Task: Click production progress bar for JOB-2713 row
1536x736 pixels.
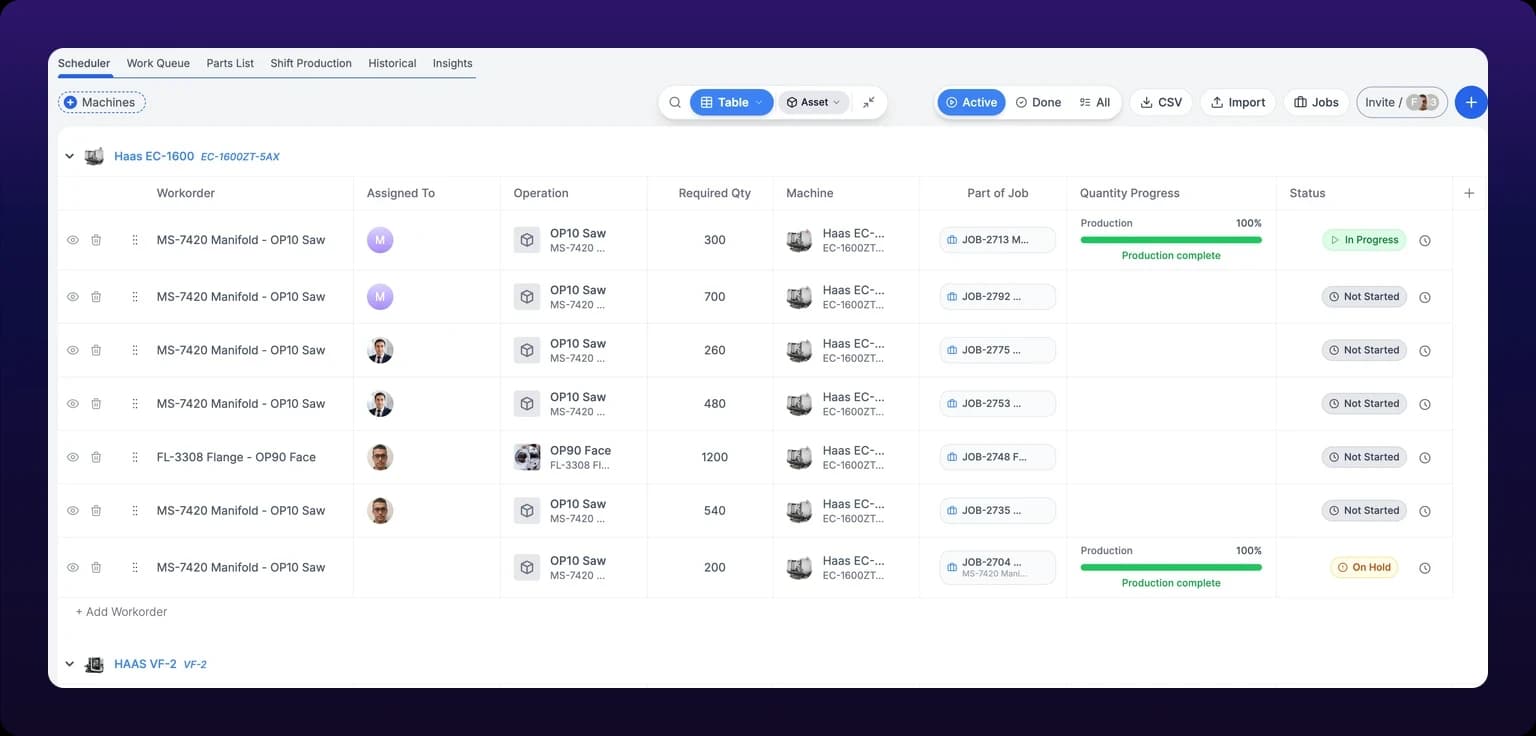Action: [1171, 240]
